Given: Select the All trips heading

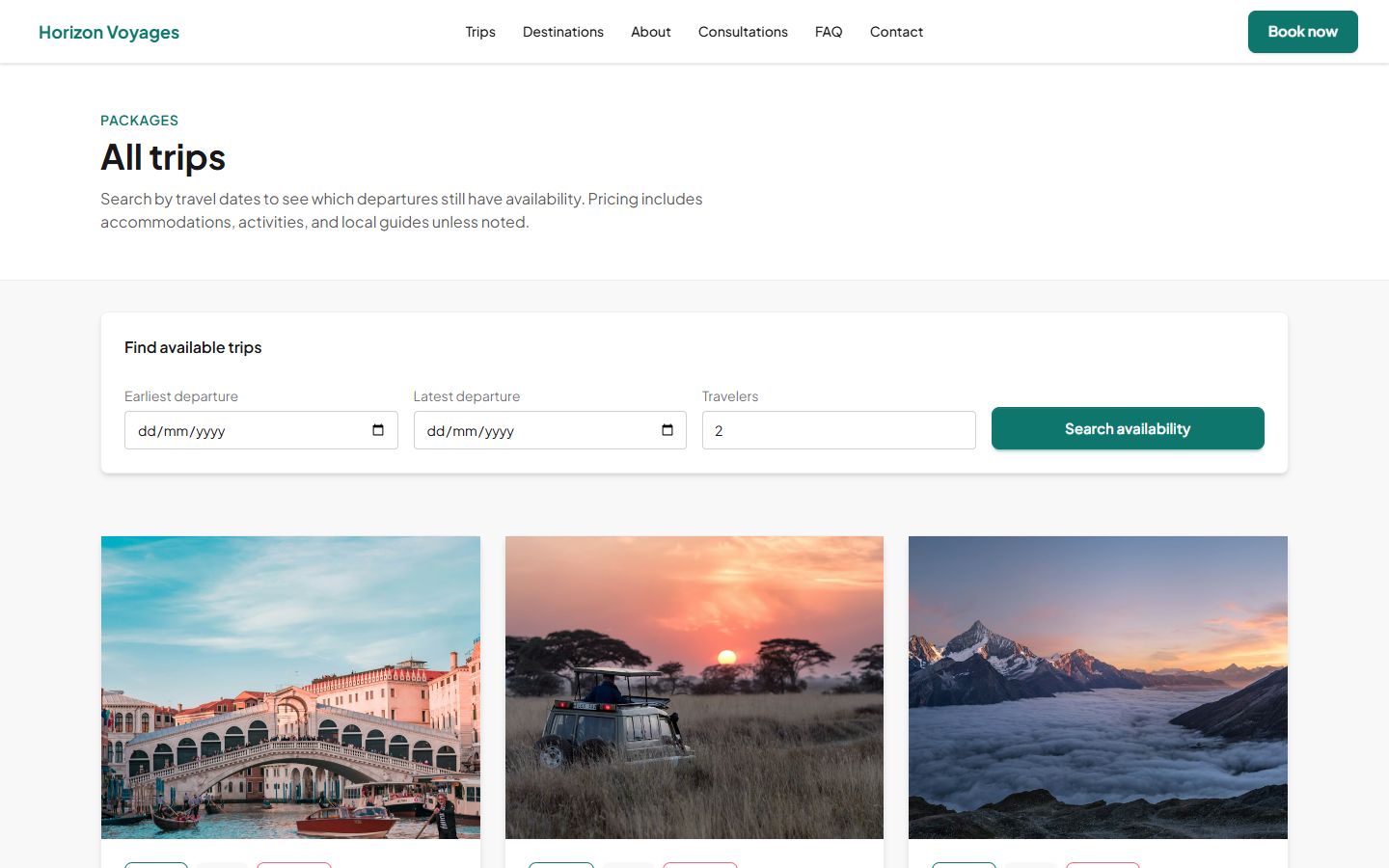Looking at the screenshot, I should click(163, 157).
